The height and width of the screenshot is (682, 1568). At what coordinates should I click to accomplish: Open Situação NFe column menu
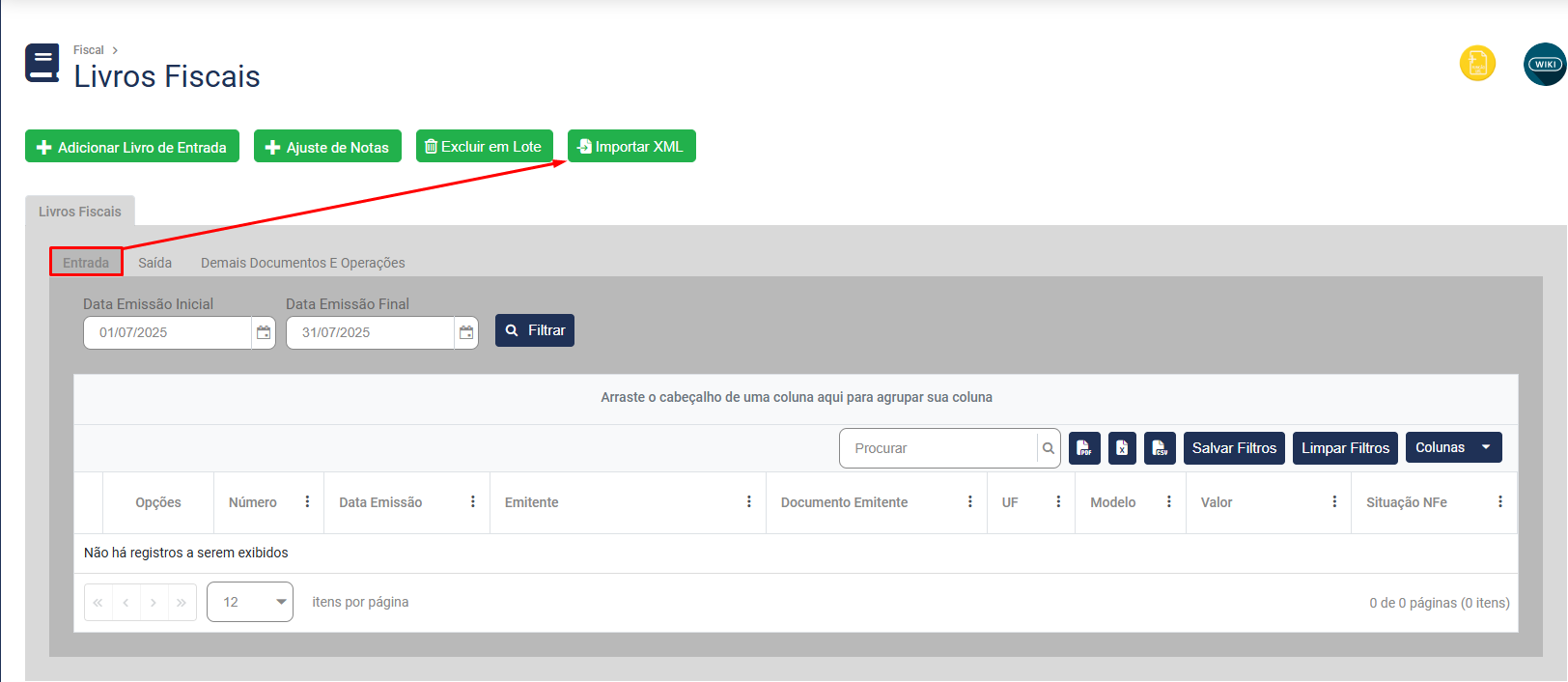[x=1500, y=501]
